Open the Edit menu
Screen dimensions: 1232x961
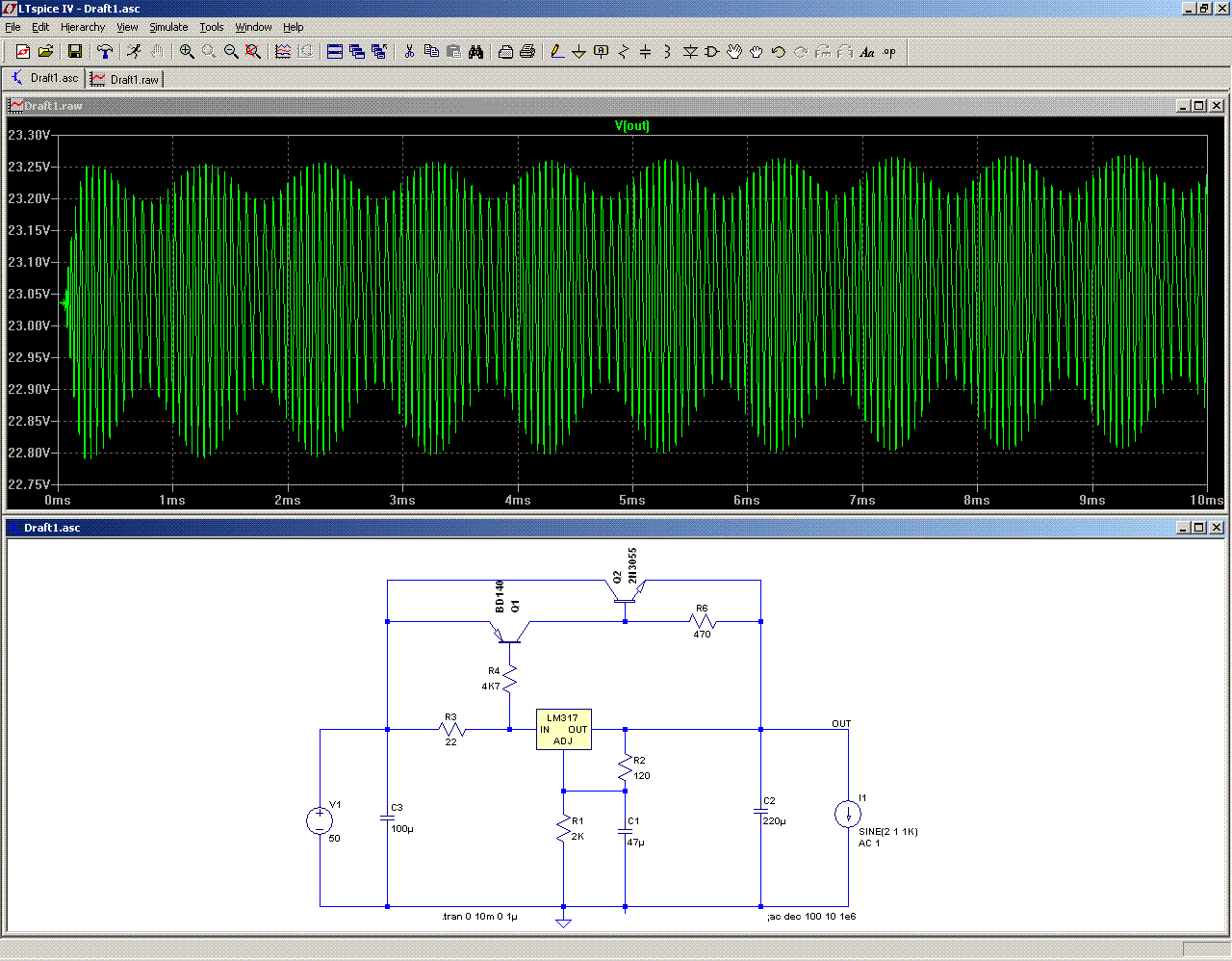tap(40, 27)
